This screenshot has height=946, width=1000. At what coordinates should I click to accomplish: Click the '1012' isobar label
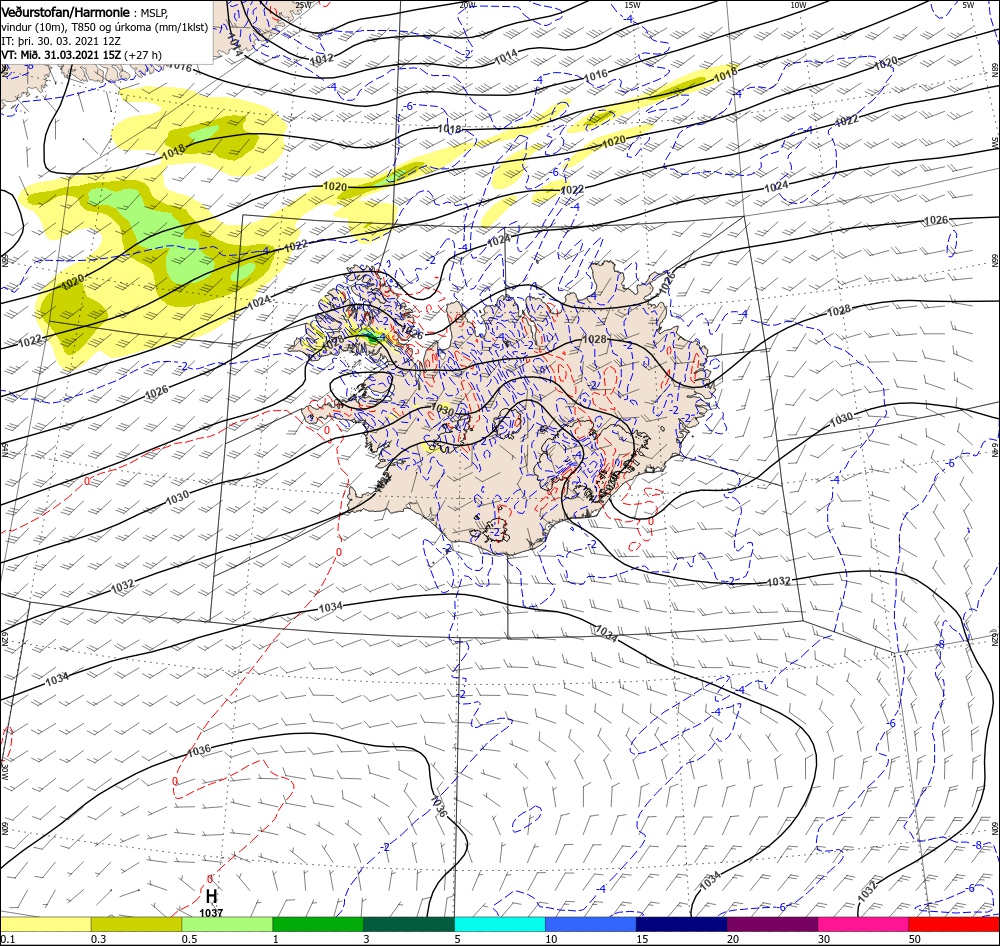pyautogui.click(x=321, y=59)
